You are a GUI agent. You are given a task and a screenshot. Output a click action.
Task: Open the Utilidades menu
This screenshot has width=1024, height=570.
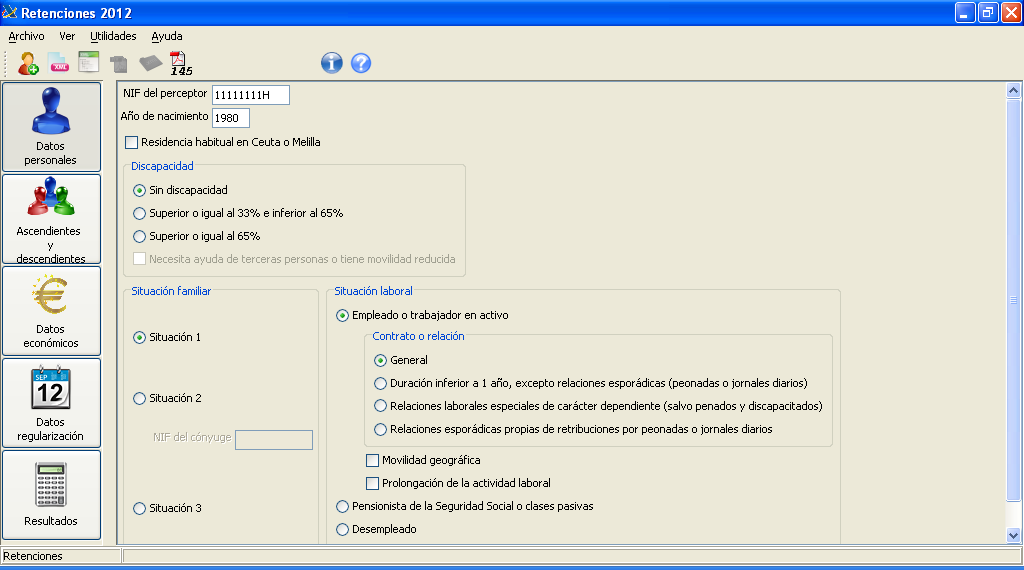(x=113, y=36)
